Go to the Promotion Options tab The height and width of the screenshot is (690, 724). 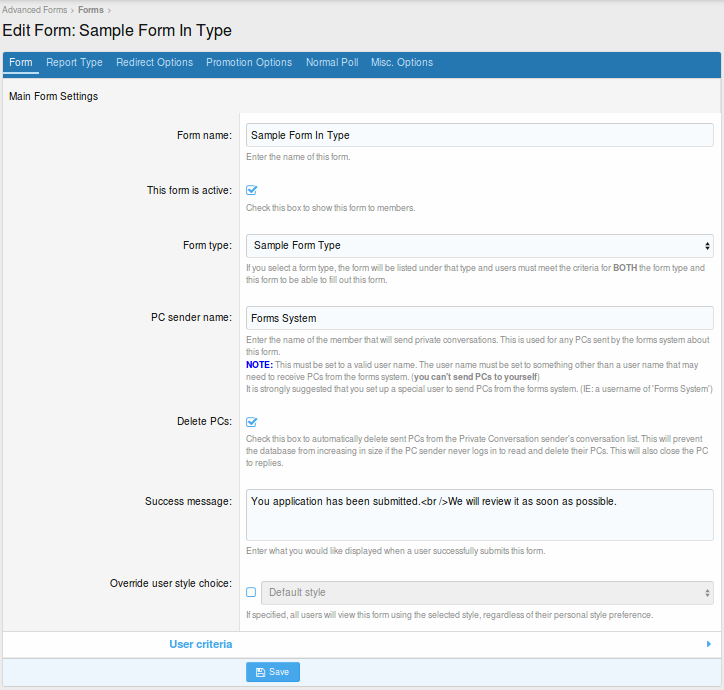249,62
